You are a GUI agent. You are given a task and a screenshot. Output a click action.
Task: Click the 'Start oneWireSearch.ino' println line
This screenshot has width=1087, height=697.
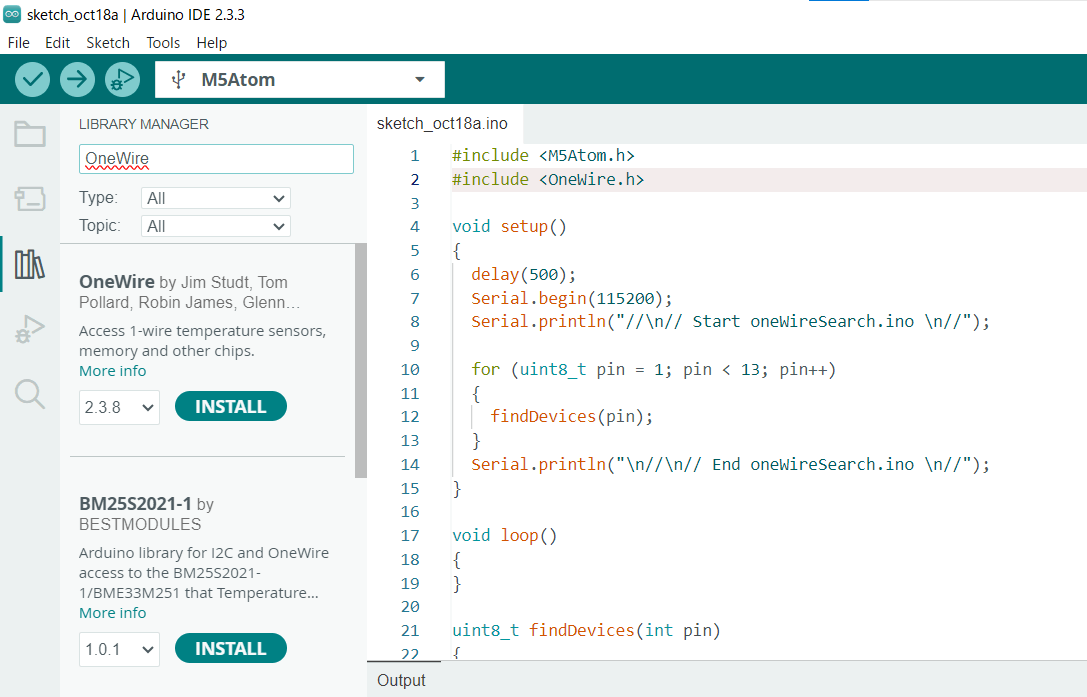coord(731,322)
